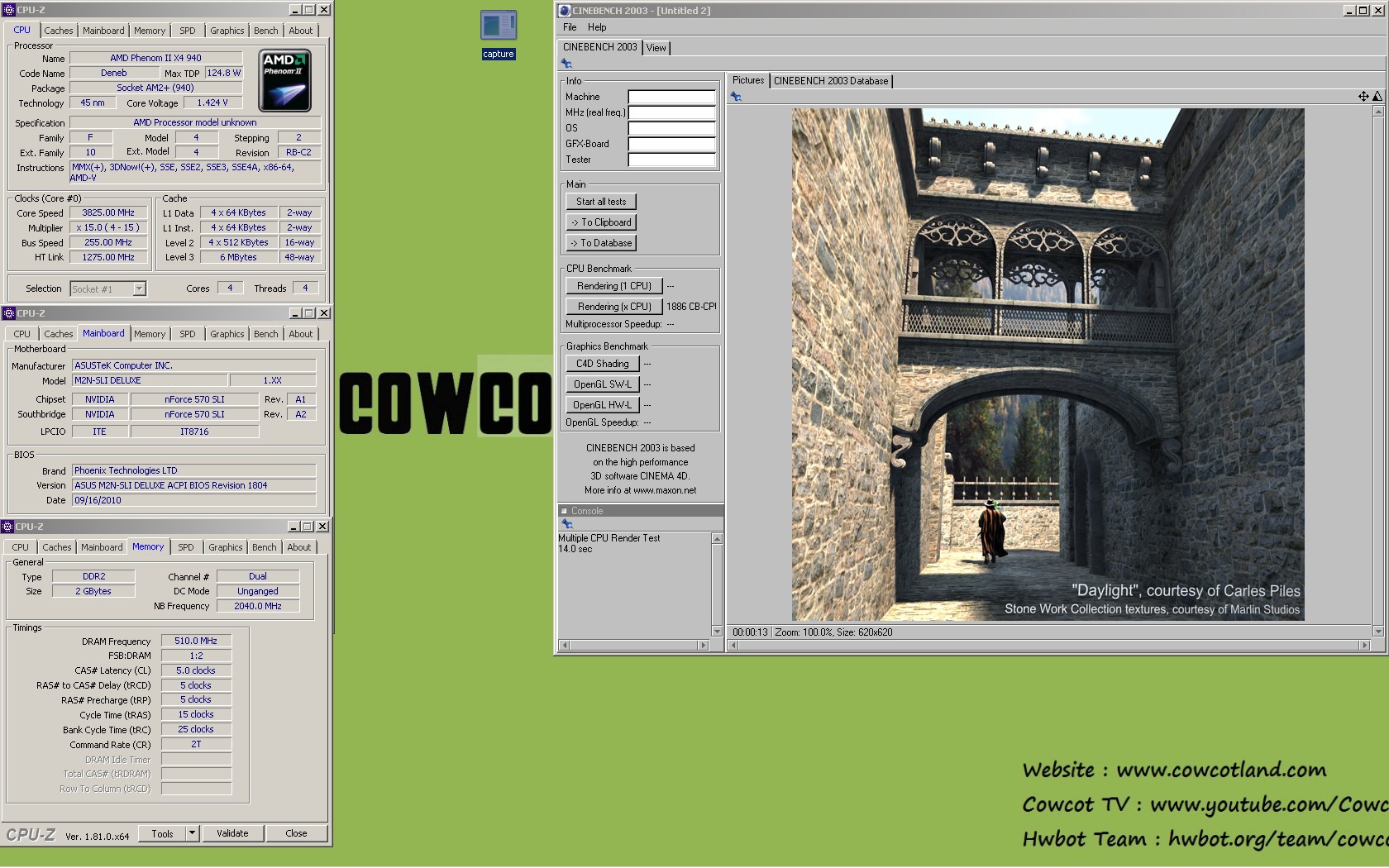
Task: Open the Socket #1 selection dropdown
Action: pos(139,289)
